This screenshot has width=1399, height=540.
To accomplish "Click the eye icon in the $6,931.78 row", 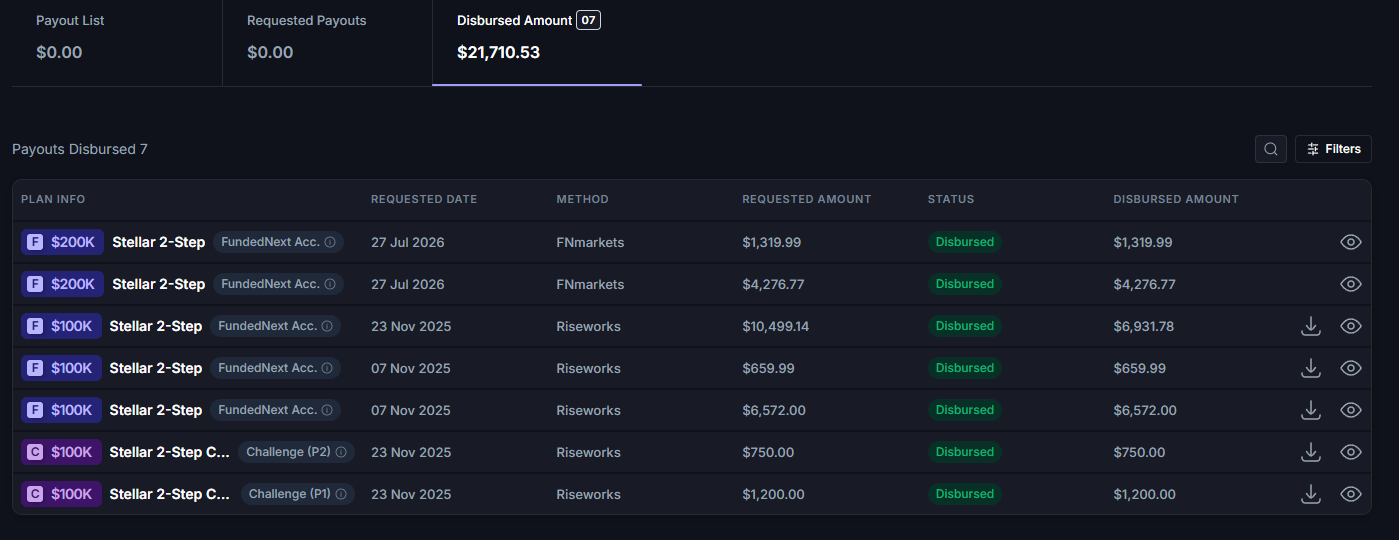I will pyautogui.click(x=1351, y=326).
